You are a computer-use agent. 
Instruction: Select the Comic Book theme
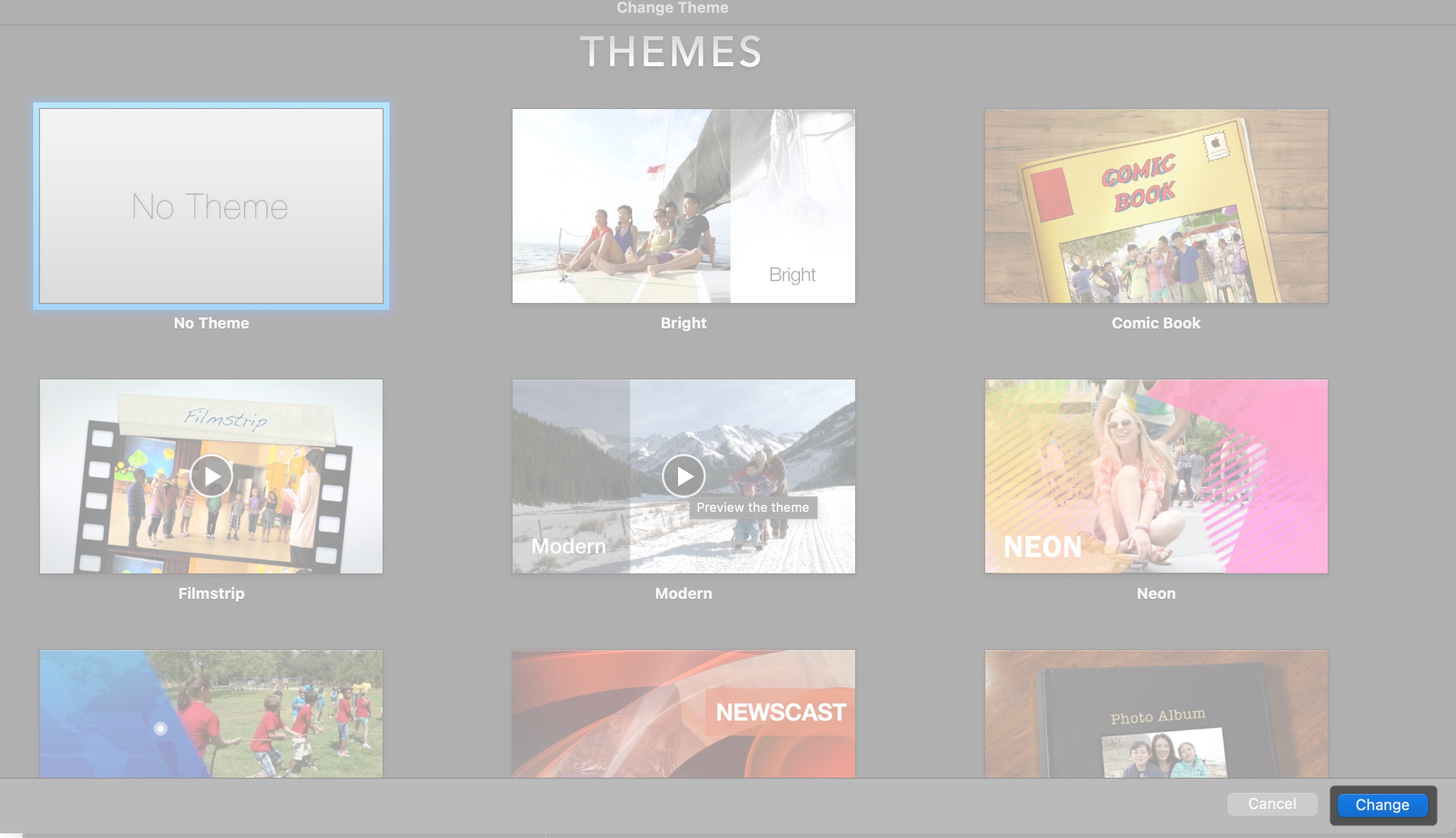pos(1155,205)
